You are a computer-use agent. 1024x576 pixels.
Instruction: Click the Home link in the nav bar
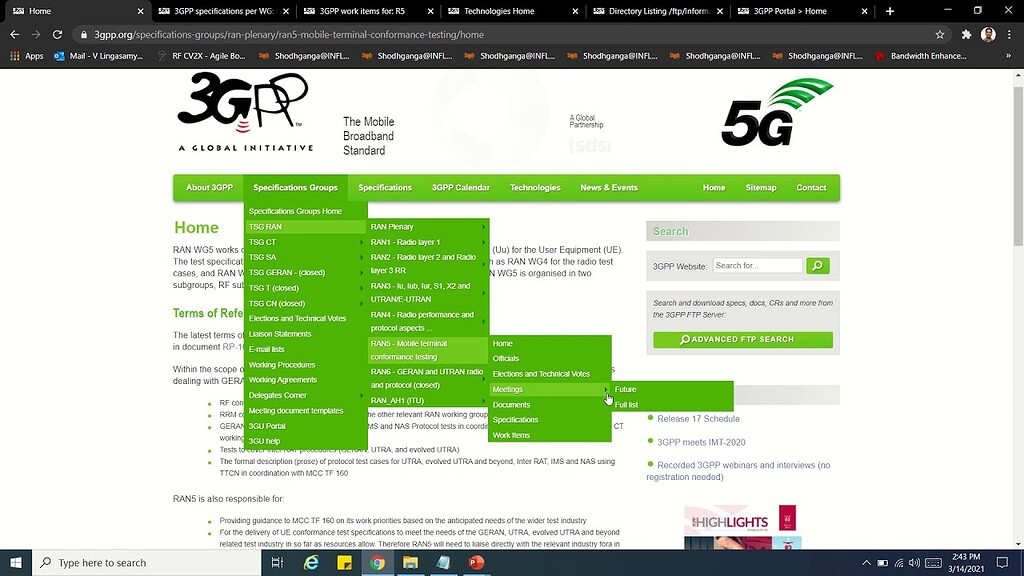coord(714,187)
